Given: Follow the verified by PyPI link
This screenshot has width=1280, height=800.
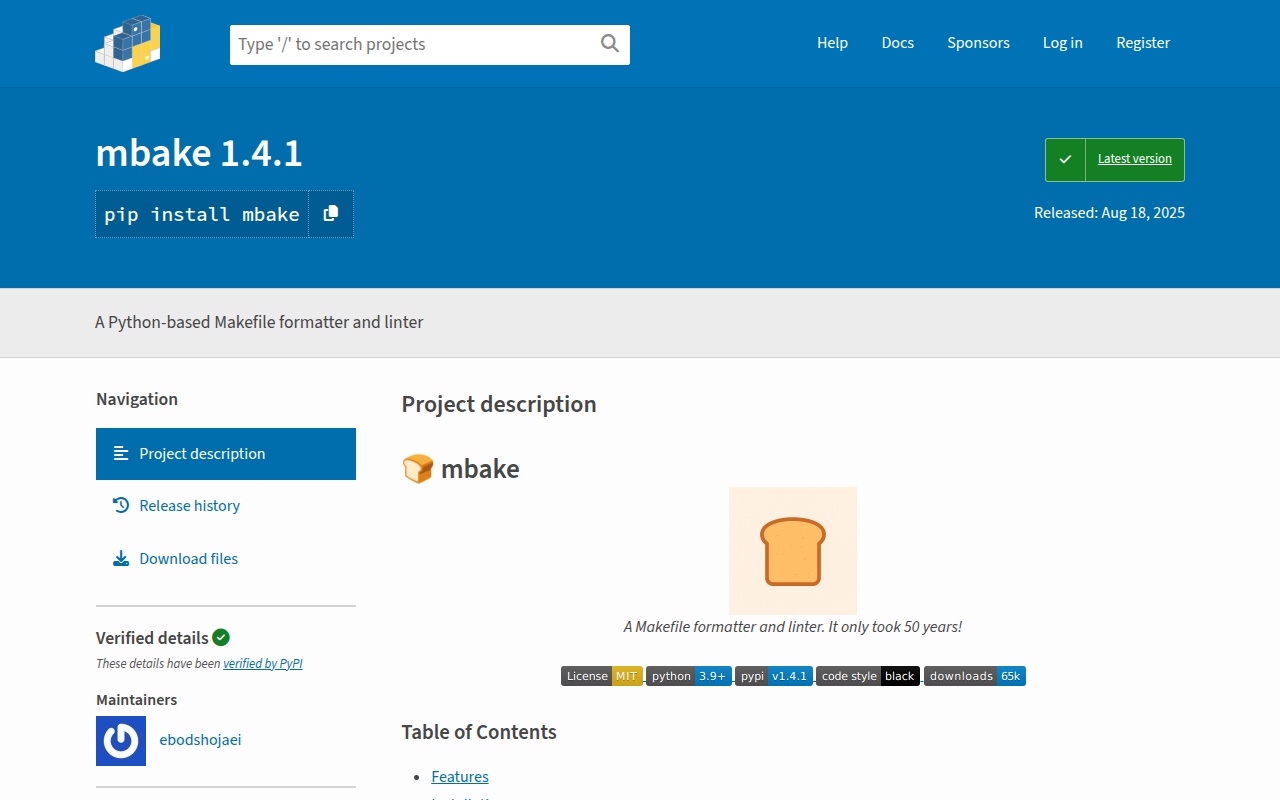Looking at the screenshot, I should tap(263, 664).
